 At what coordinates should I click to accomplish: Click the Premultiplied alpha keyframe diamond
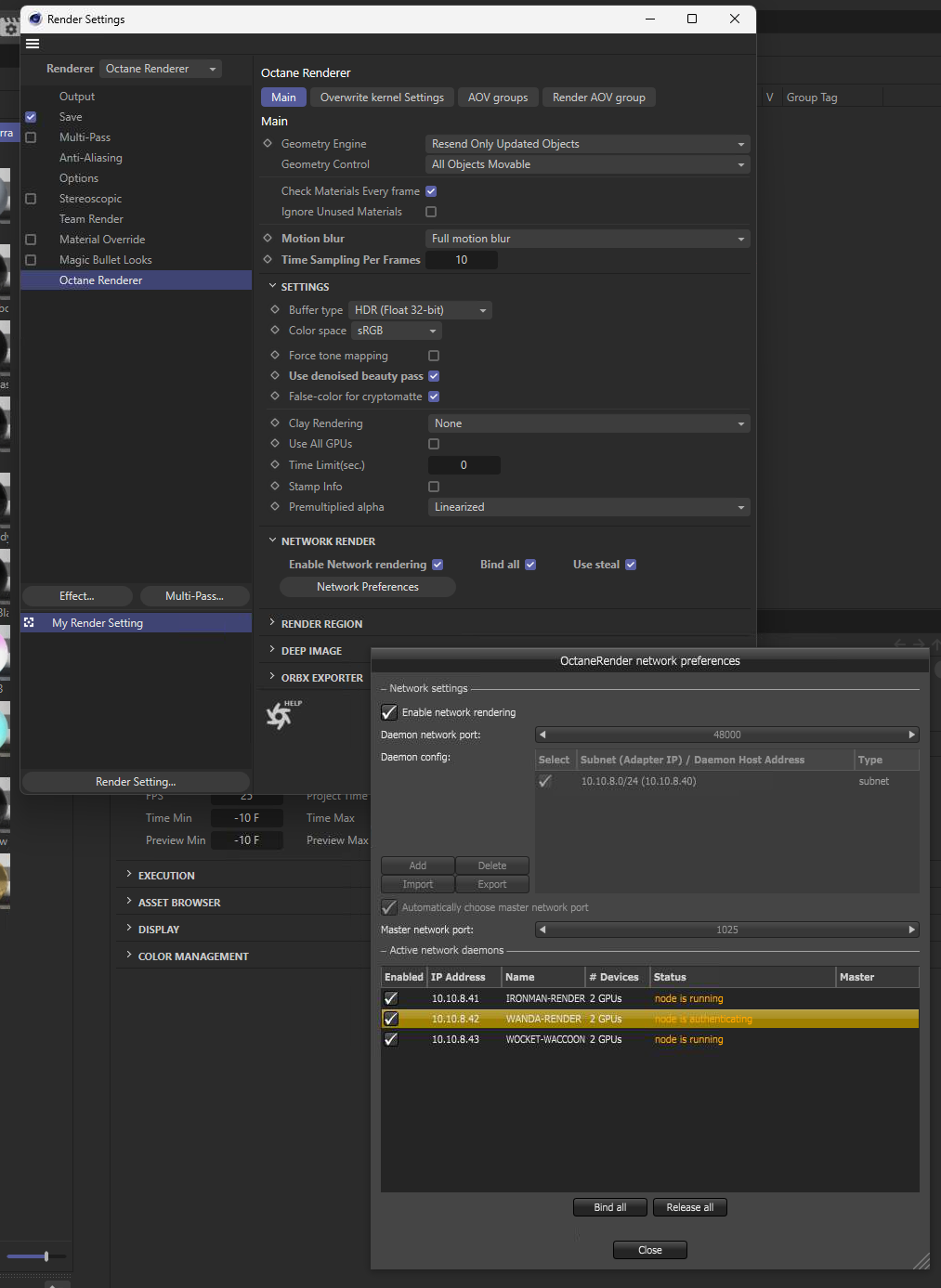pyautogui.click(x=275, y=506)
